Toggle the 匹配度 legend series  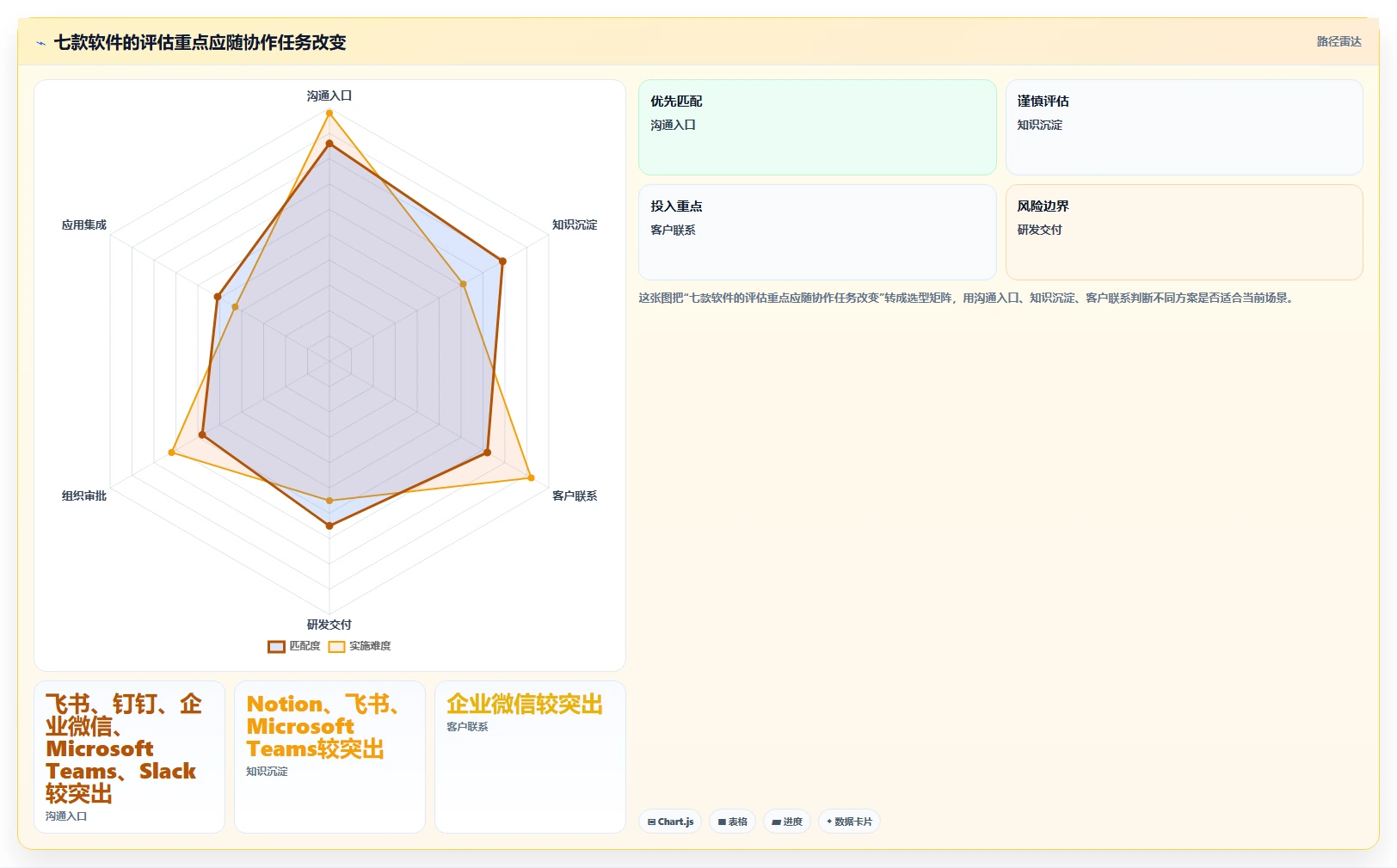[294, 646]
